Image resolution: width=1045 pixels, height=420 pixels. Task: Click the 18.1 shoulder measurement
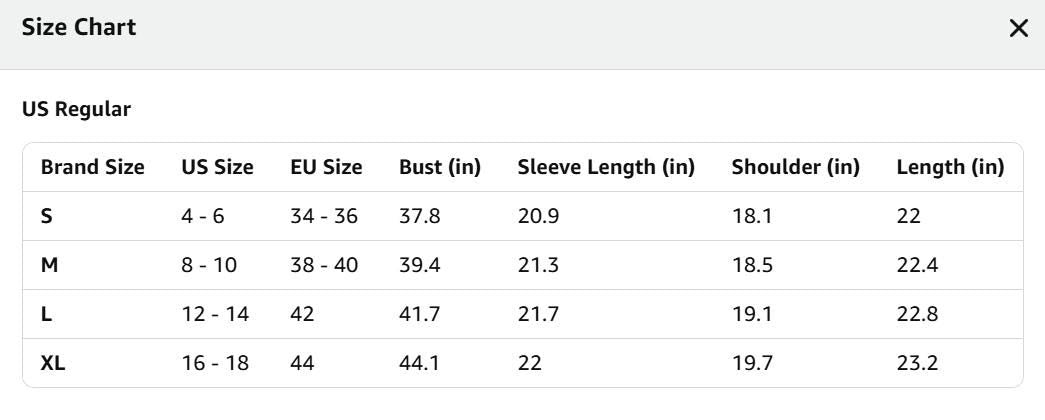pos(751,216)
